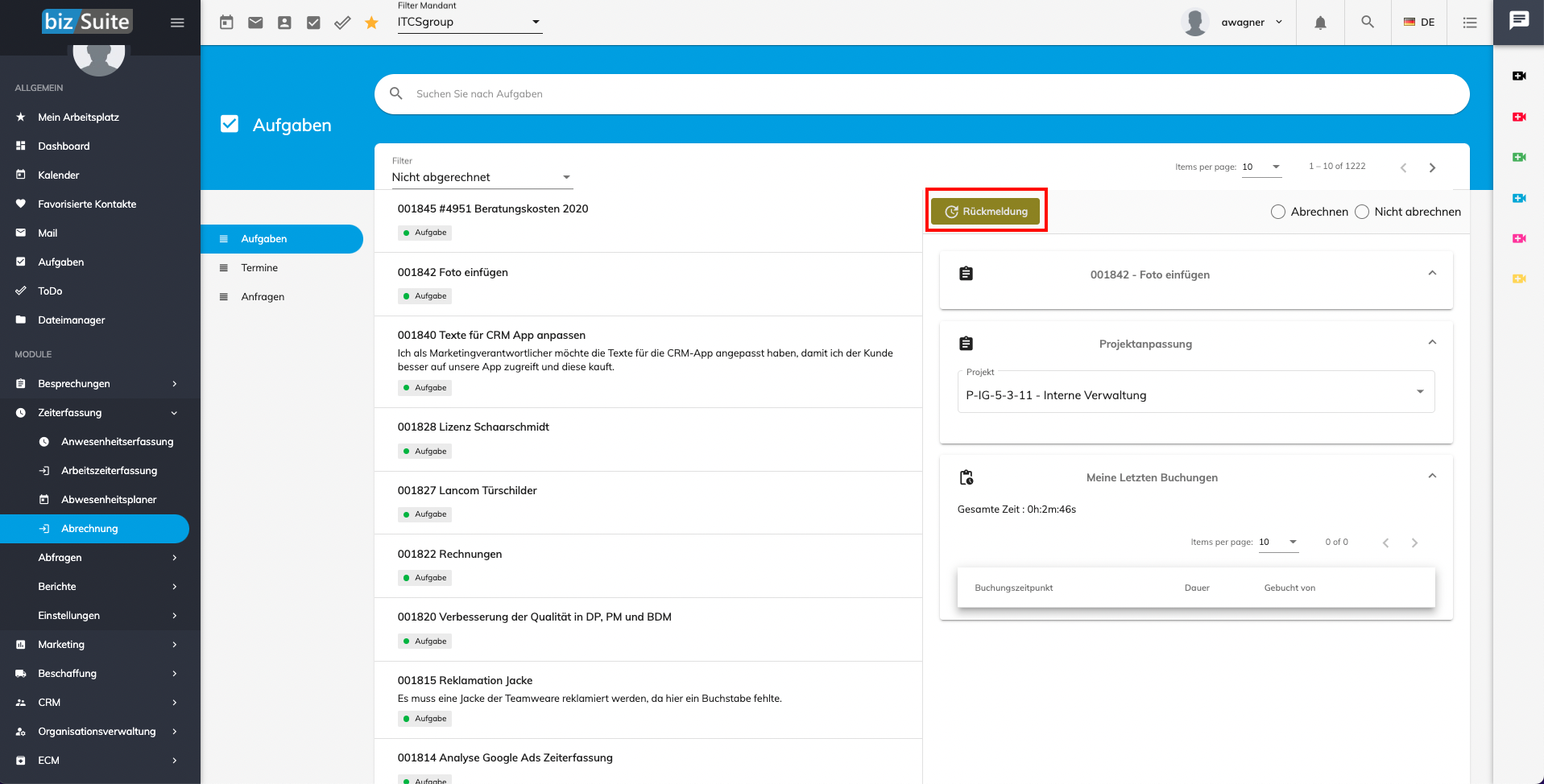Open Abwesenheitsplaner in the sidebar
Screen dimensions: 1544x784
click(x=109, y=500)
